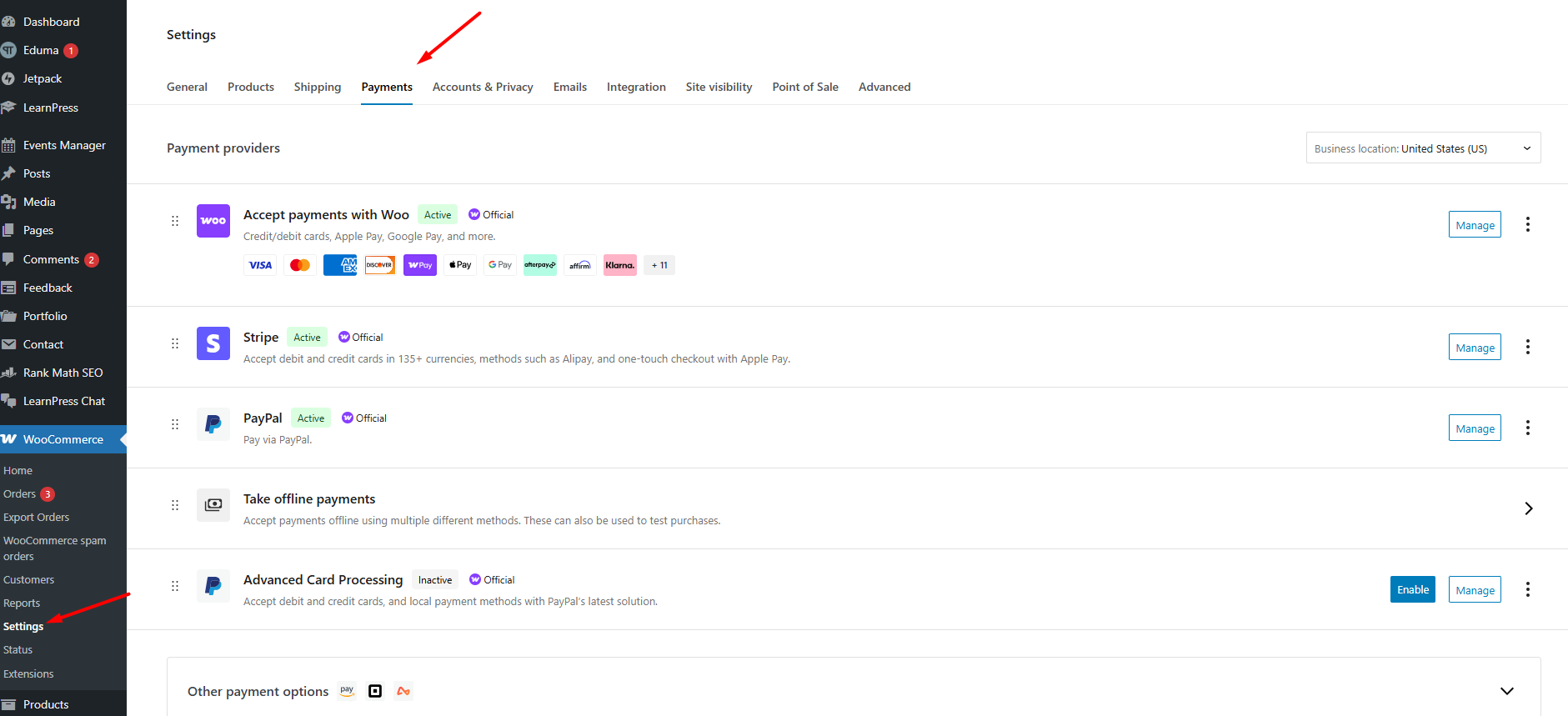Open WooCommerce Extensions submenu

(x=28, y=673)
